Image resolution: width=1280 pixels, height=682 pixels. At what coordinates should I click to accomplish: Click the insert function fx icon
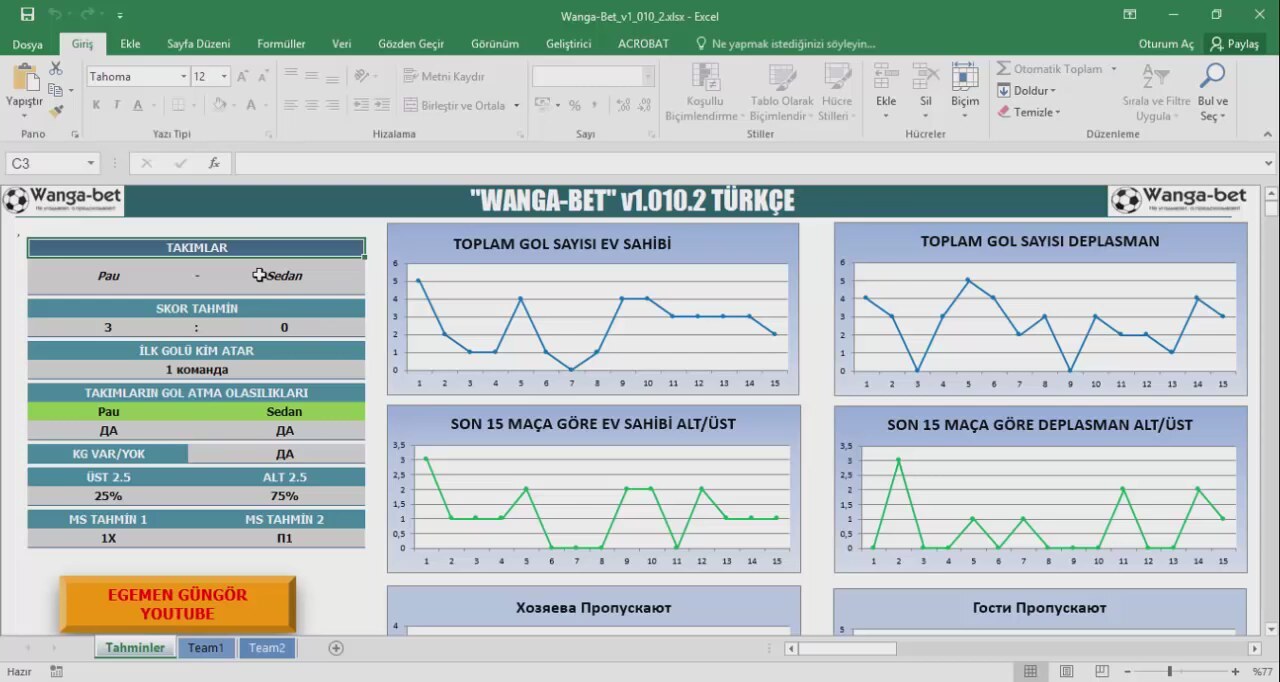(214, 163)
